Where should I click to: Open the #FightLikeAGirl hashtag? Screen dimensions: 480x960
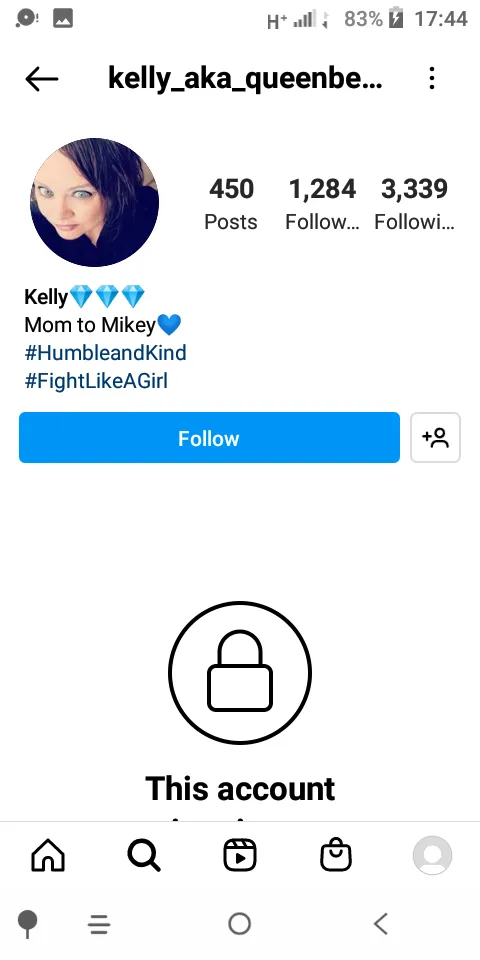tap(96, 381)
